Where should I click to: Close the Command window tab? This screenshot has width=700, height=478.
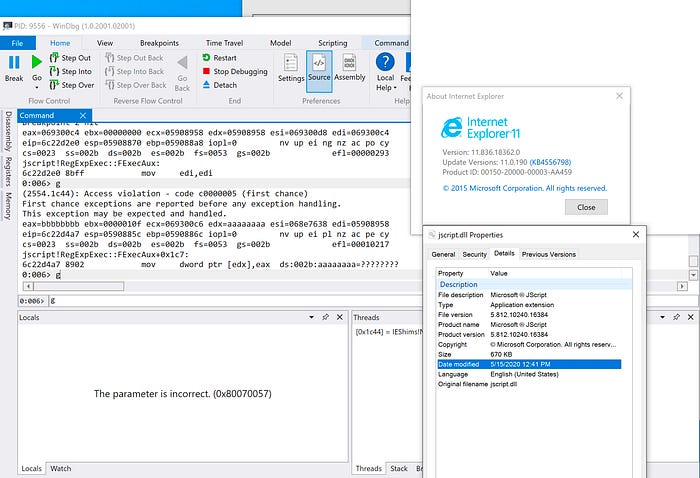83,115
